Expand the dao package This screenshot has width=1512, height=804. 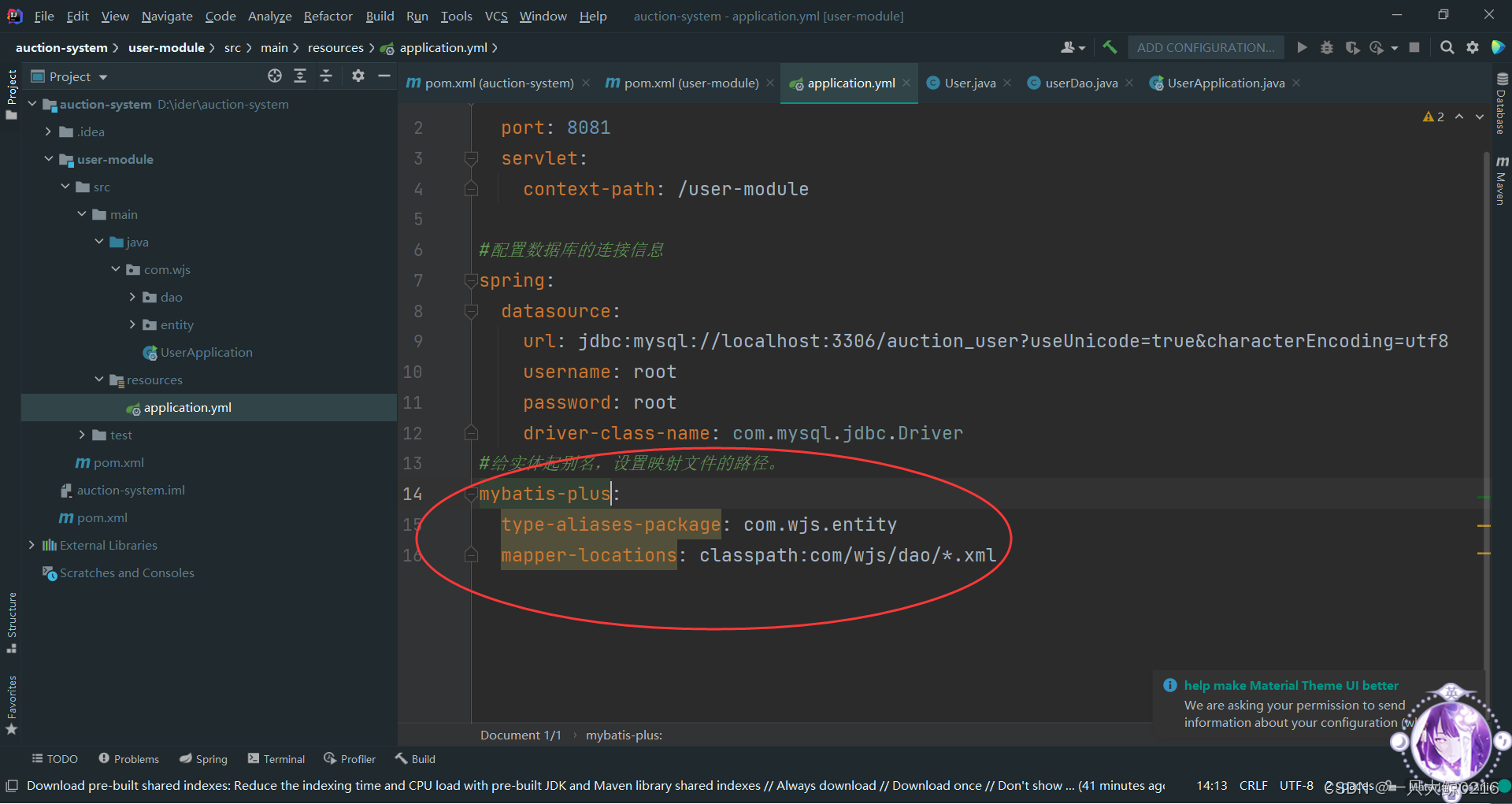pyautogui.click(x=132, y=297)
